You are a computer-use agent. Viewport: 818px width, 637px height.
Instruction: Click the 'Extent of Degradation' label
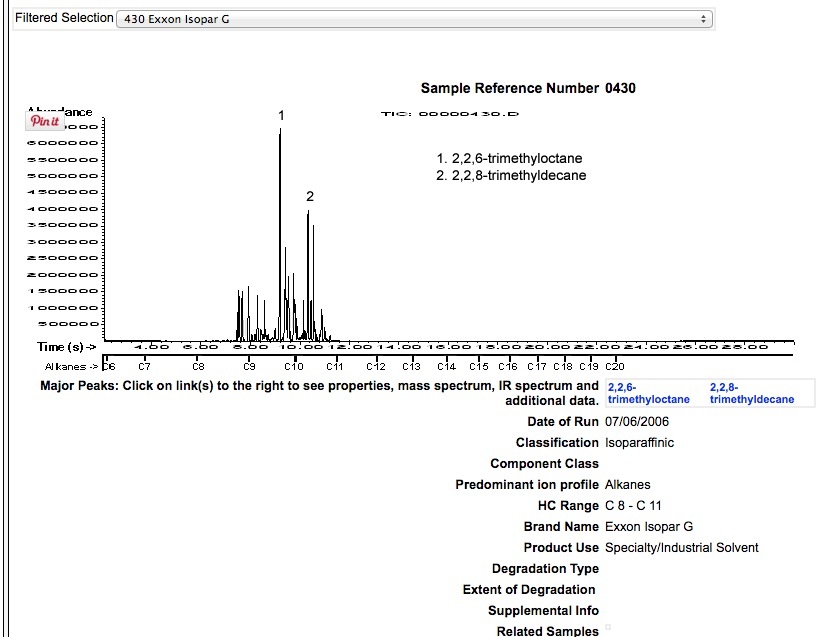point(529,590)
